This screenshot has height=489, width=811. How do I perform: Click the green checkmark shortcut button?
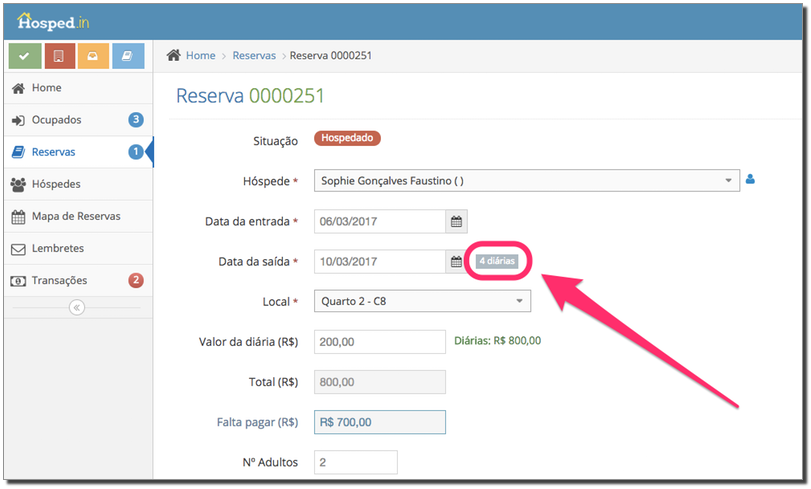tap(25, 56)
